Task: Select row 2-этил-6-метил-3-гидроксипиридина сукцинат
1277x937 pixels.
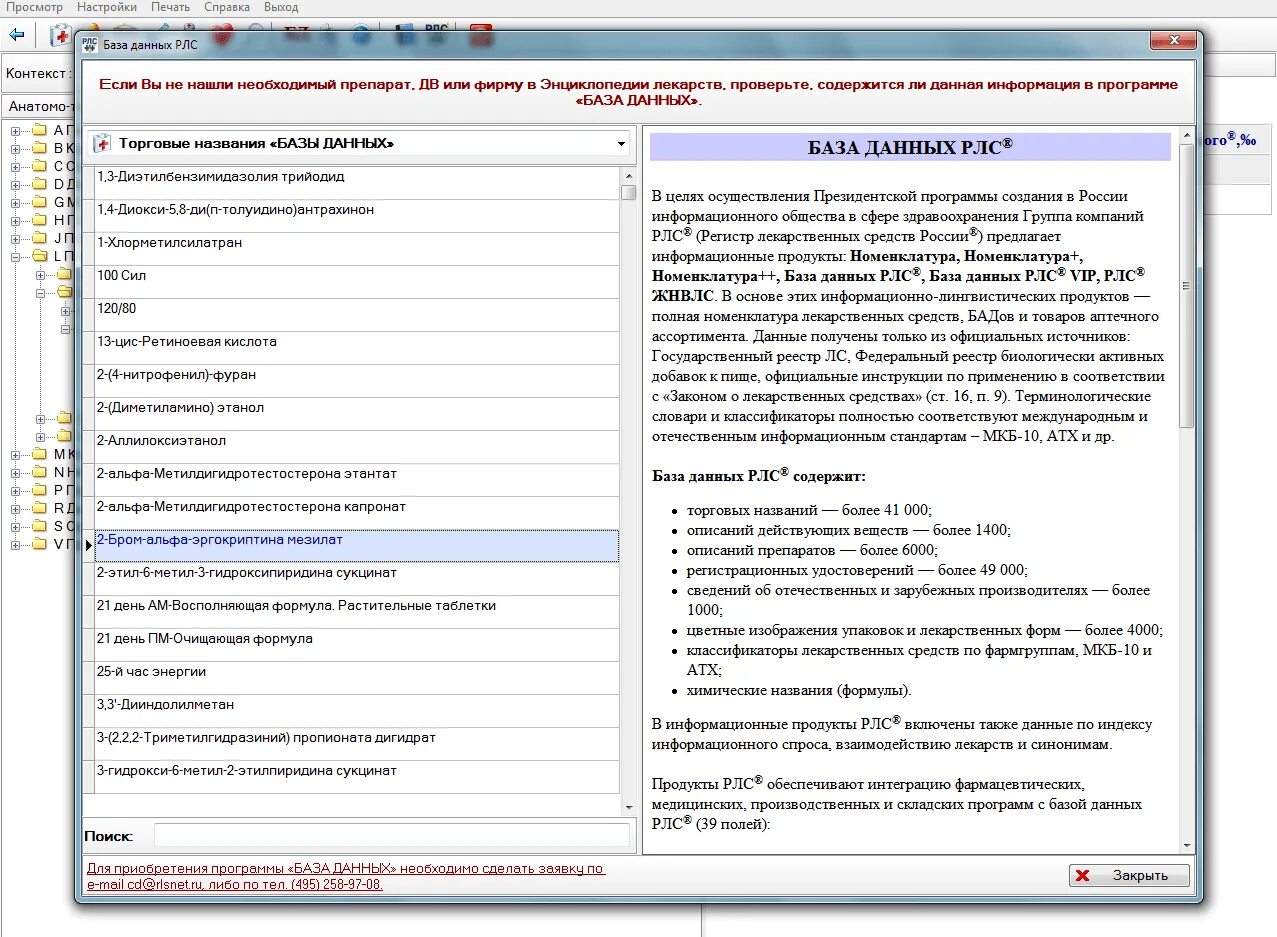Action: (x=357, y=579)
